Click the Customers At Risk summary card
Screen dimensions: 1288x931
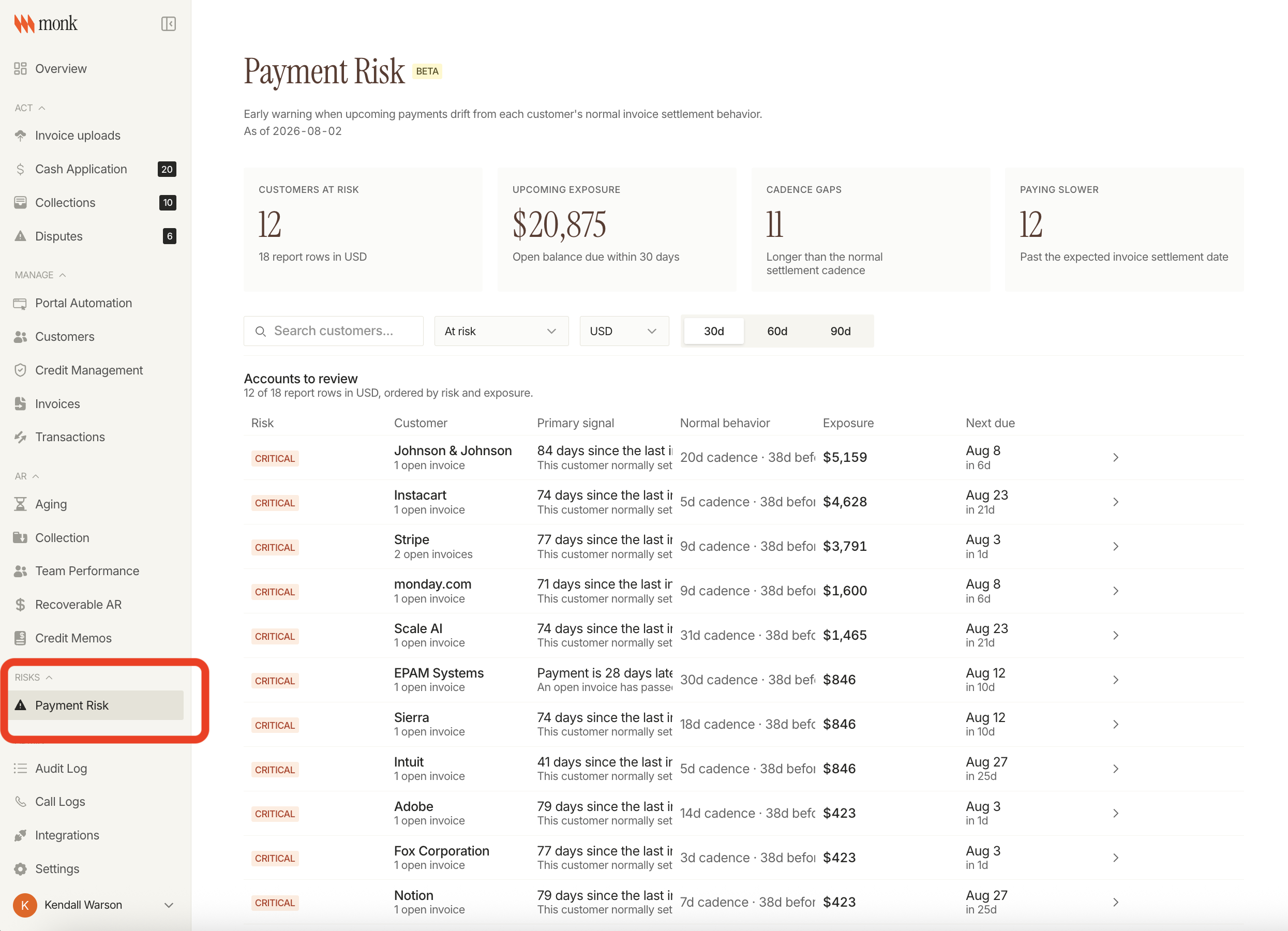(363, 229)
